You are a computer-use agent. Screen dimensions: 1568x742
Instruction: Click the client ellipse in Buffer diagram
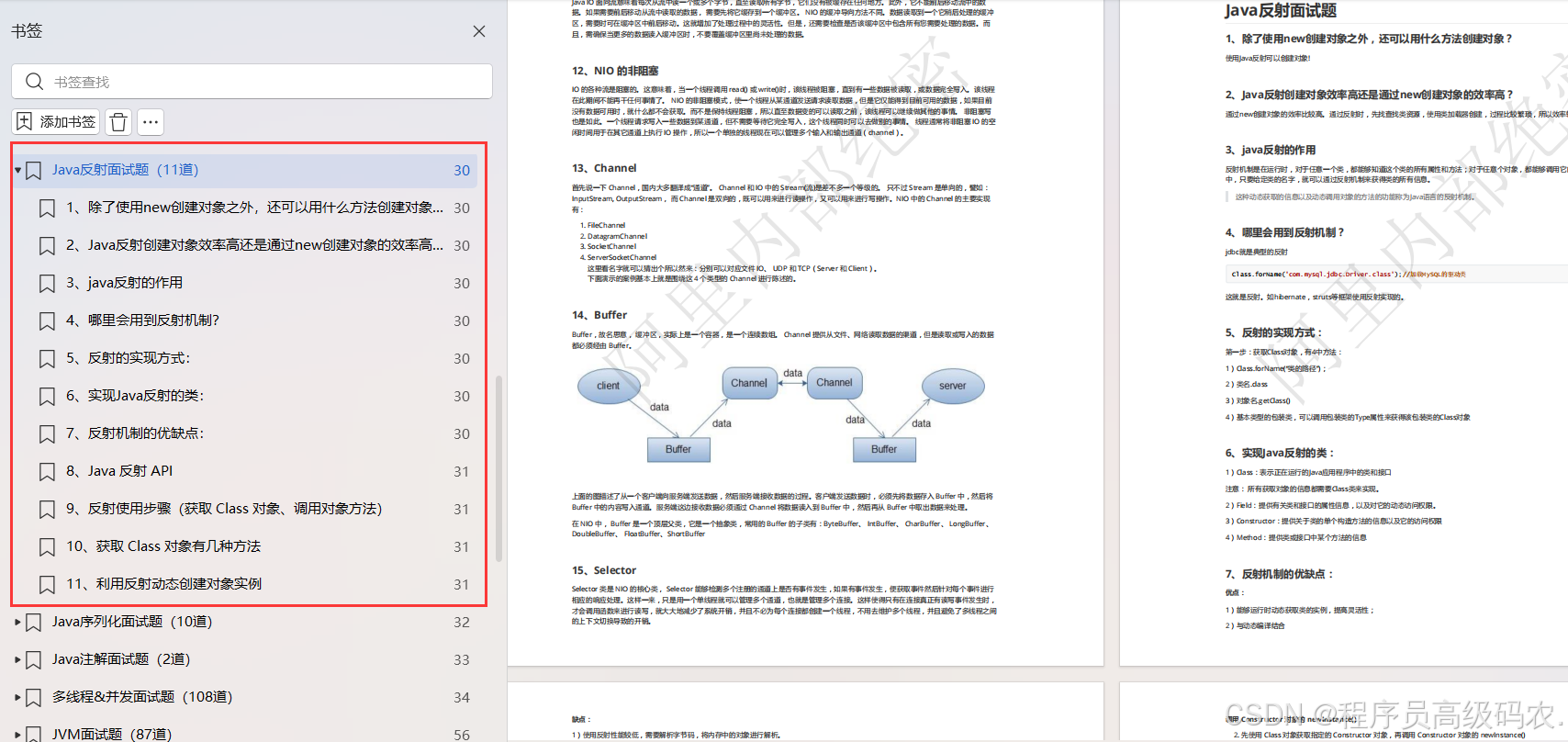(x=609, y=386)
